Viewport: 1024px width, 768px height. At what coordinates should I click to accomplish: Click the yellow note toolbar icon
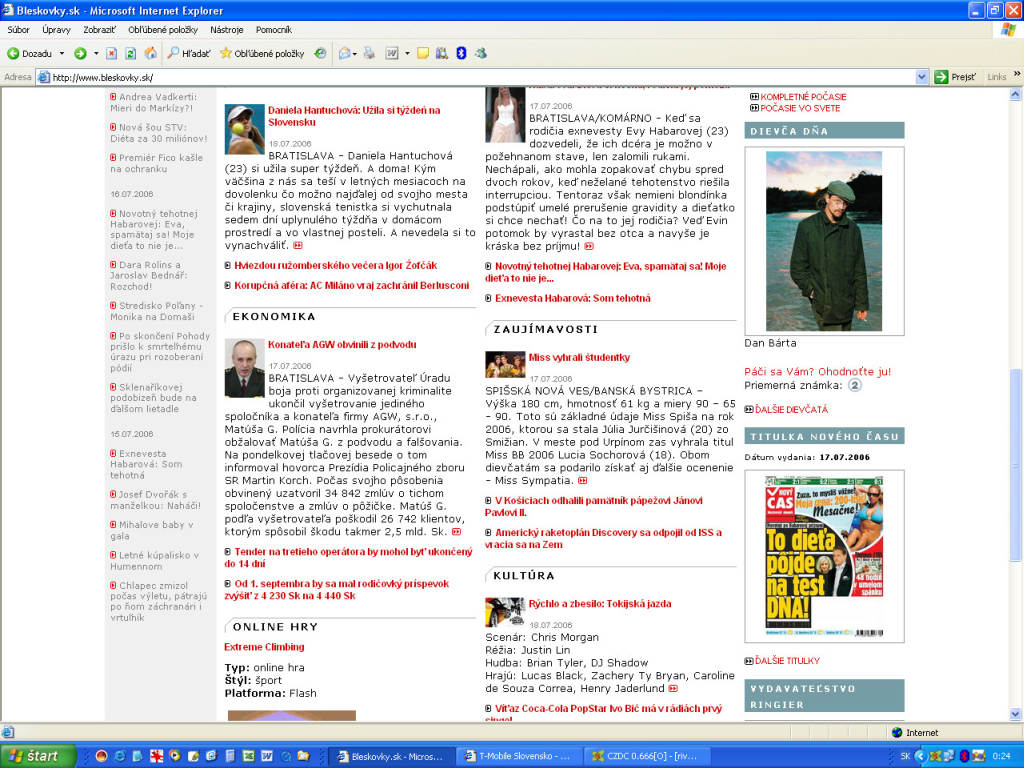[x=423, y=54]
